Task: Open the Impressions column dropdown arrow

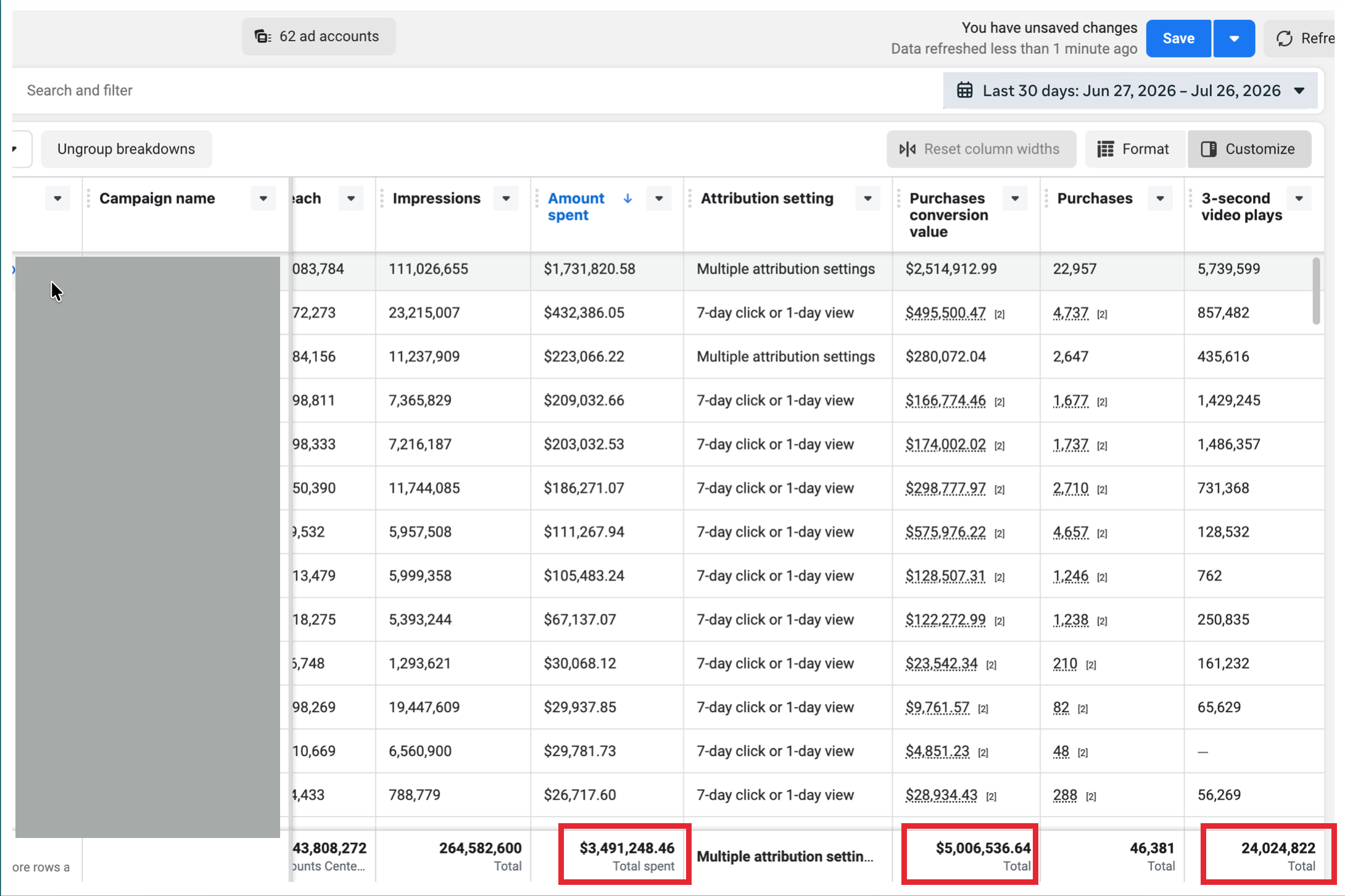Action: [506, 199]
